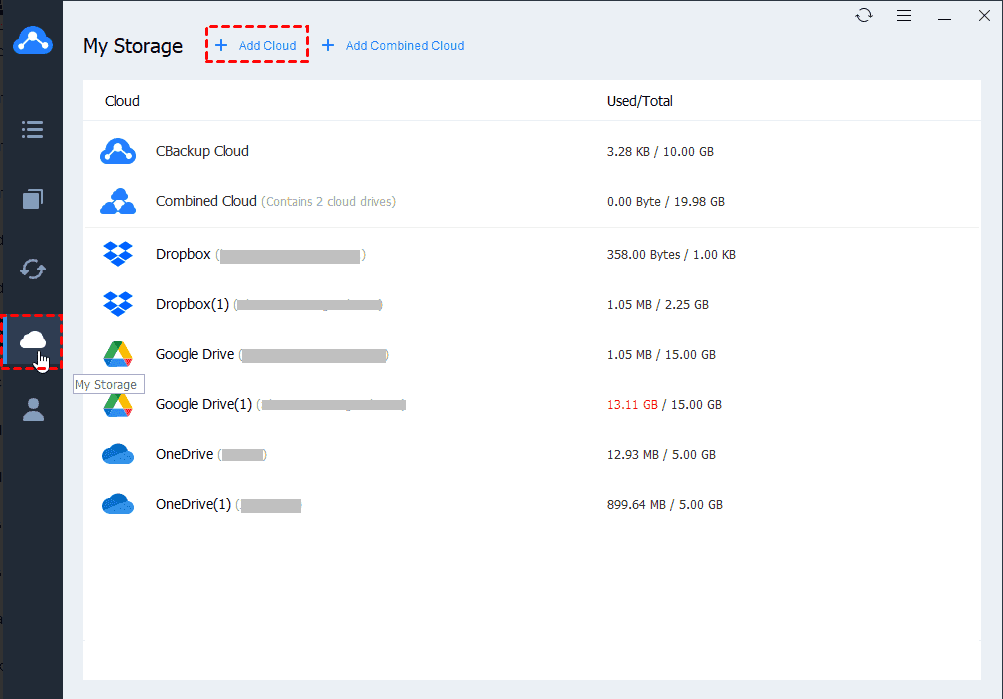Screen dimensions: 1003x699
Task: Click the 12.93 MB / 5.00 GB value
Action: point(661,455)
